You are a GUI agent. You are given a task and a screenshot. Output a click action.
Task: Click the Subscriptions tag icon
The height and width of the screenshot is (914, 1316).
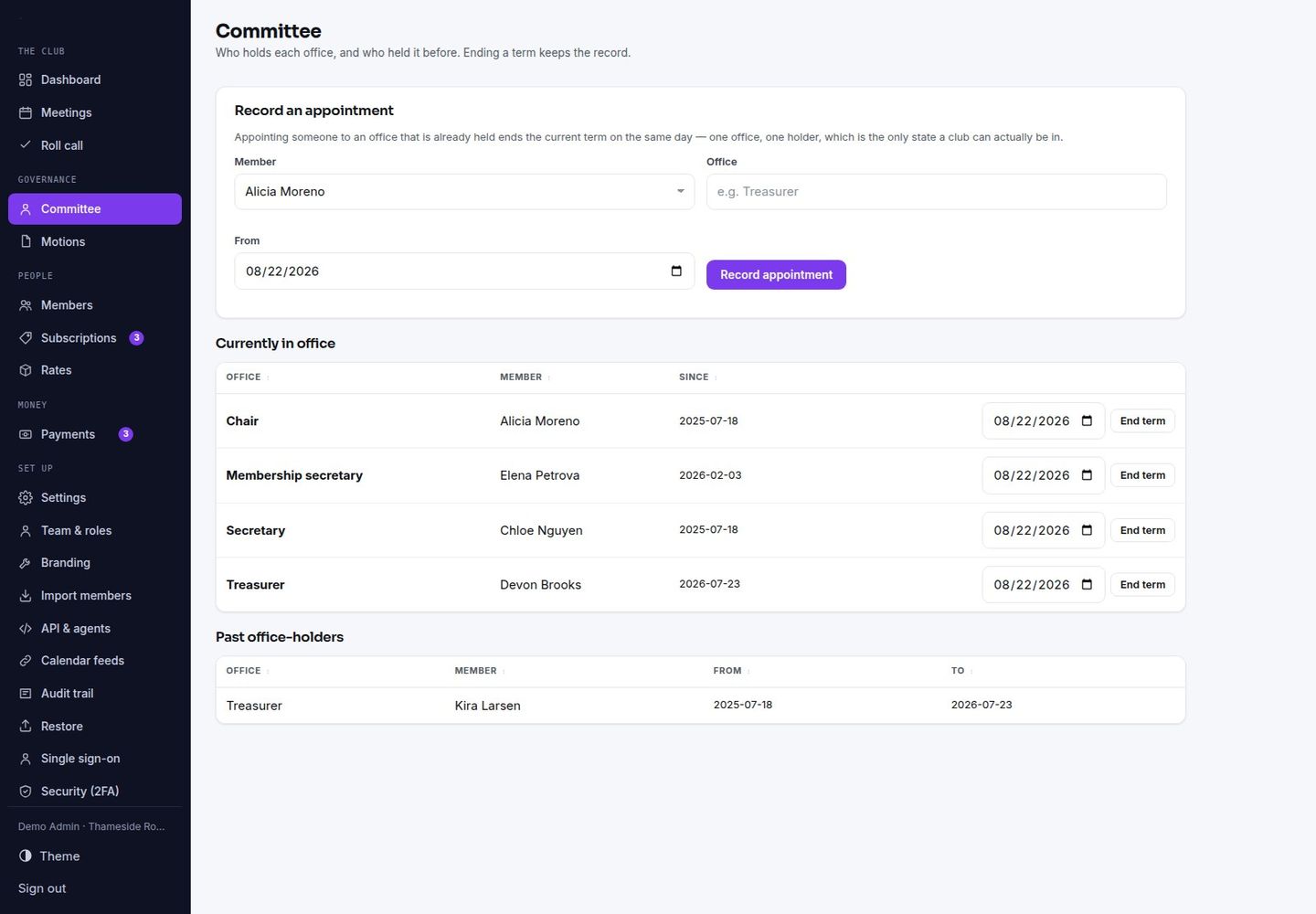(26, 338)
